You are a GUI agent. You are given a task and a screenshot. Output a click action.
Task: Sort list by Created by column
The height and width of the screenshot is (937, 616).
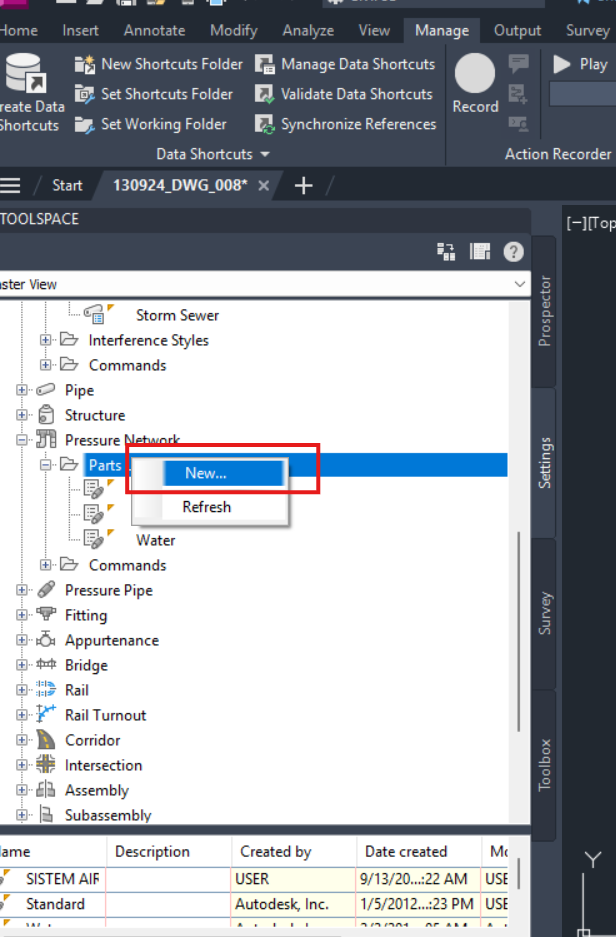[294, 852]
